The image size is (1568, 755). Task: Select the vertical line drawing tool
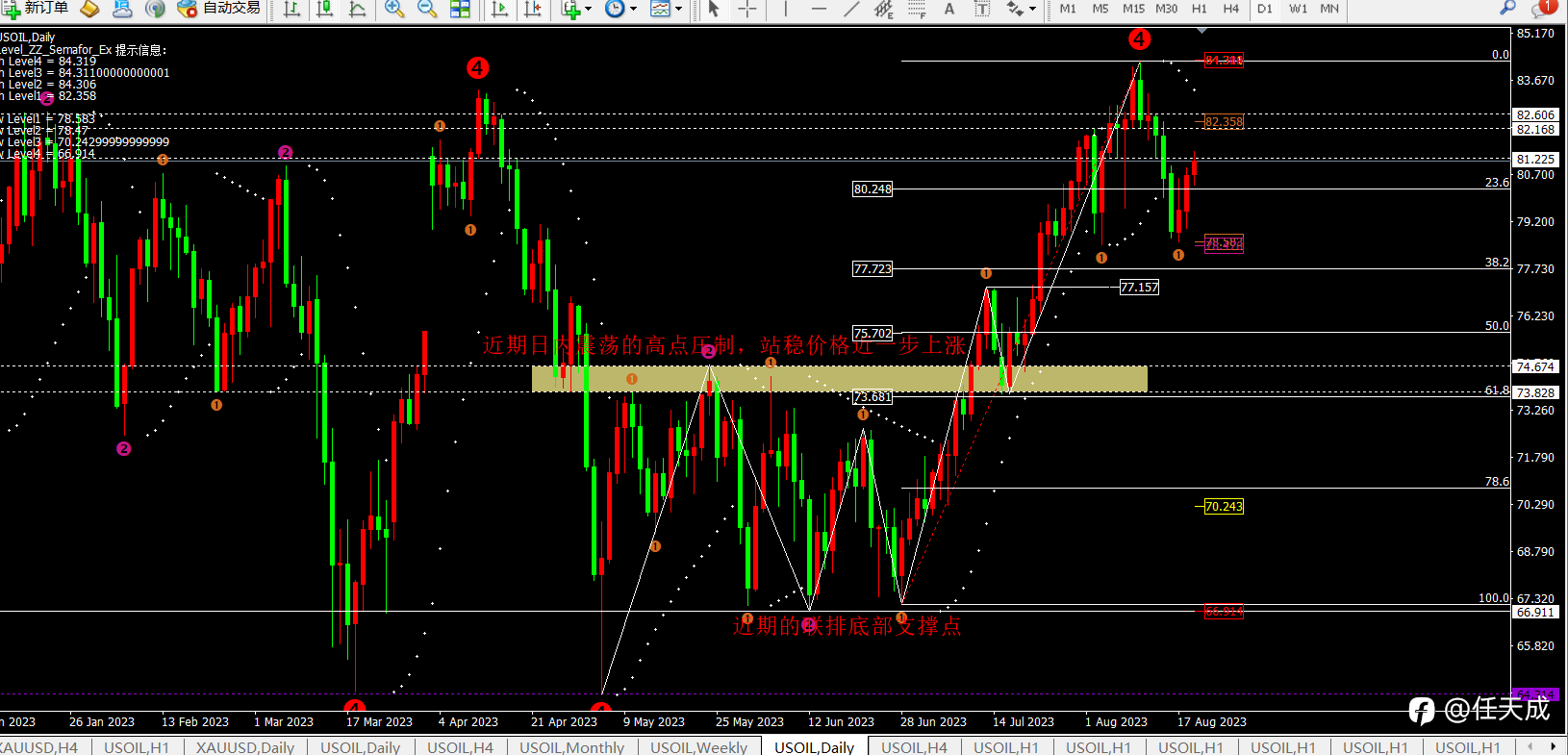click(x=786, y=9)
